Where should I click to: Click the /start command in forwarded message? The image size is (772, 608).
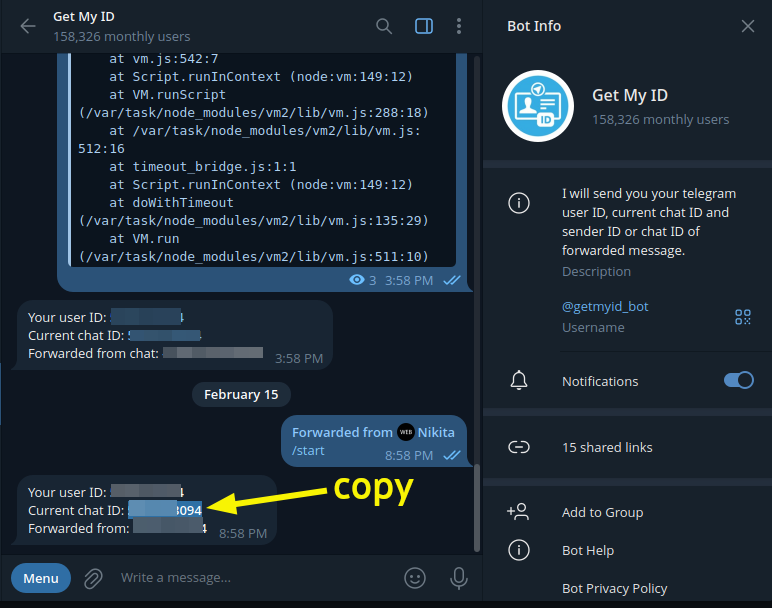point(308,450)
